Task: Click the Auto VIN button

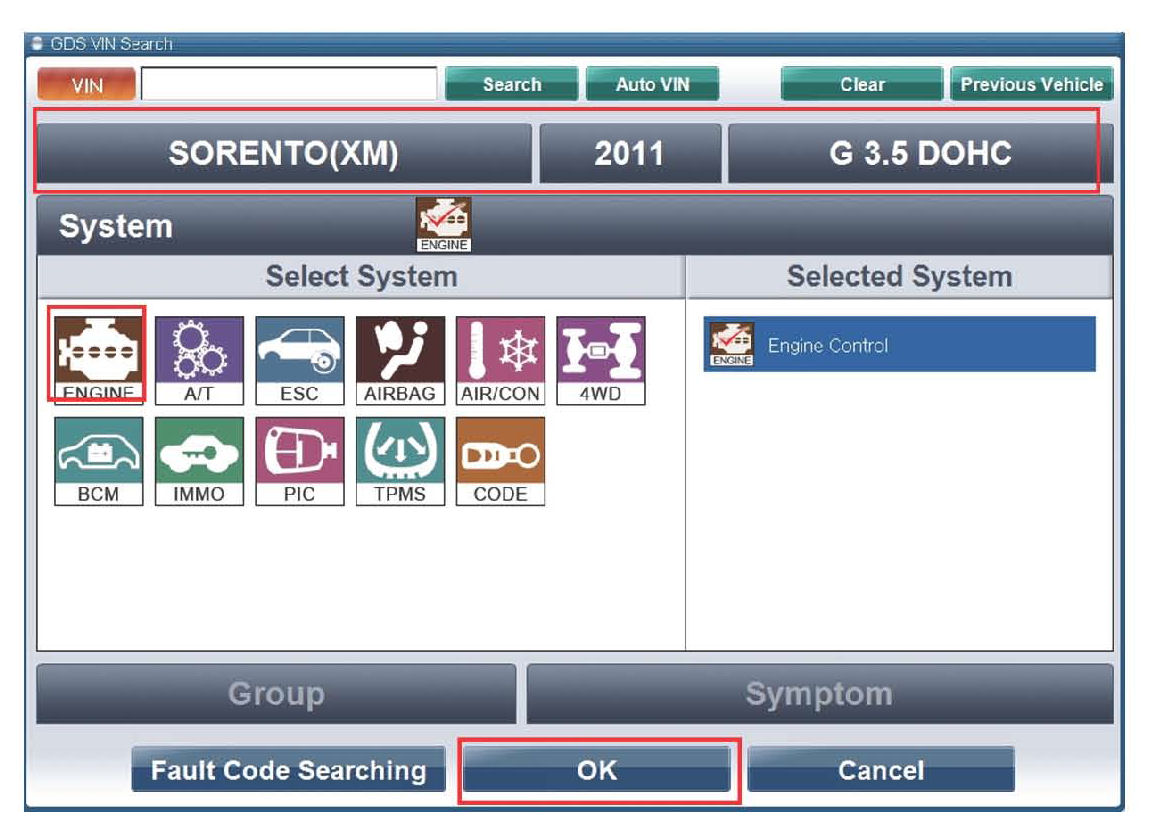Action: click(652, 85)
